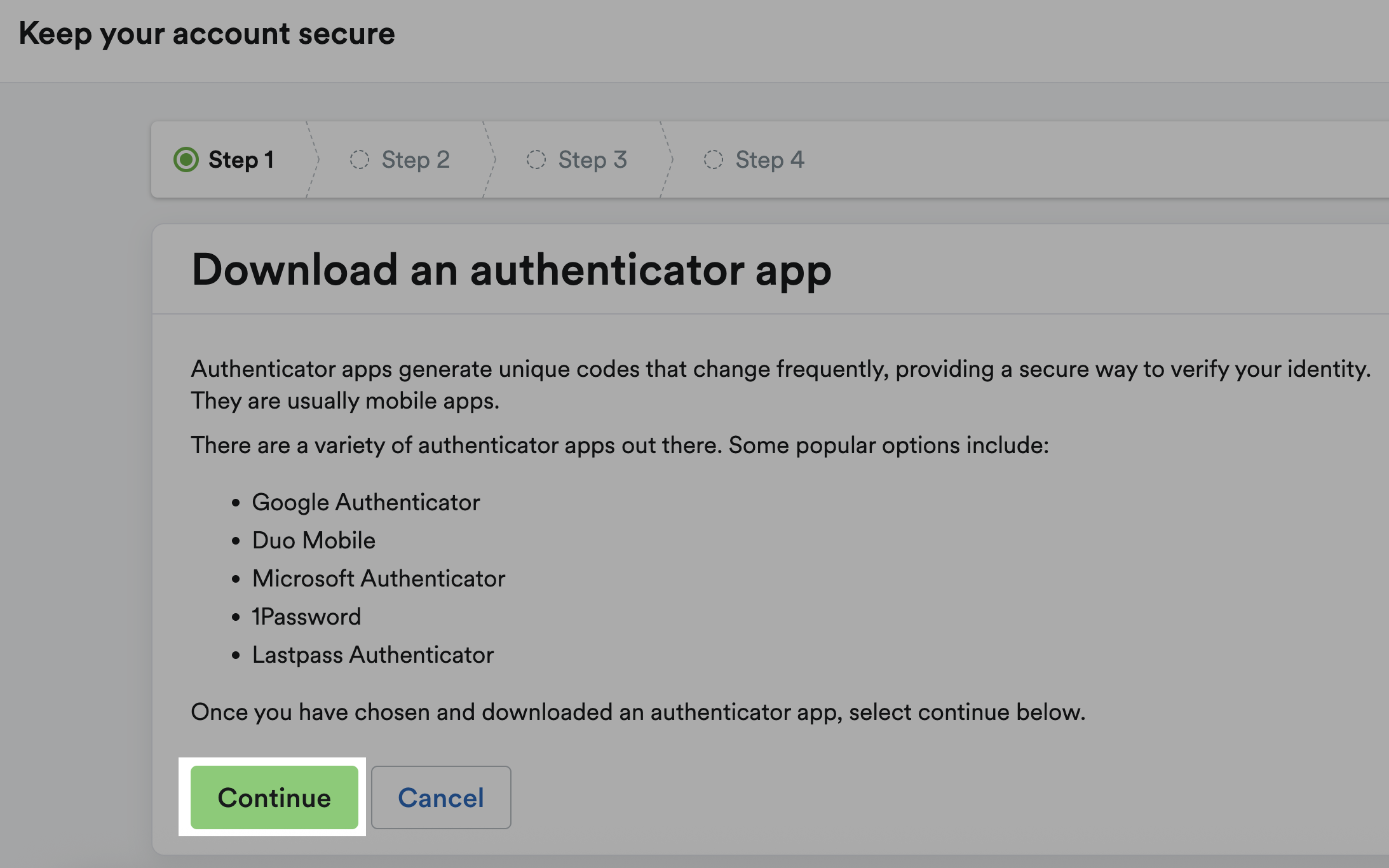Select the empty radio circle beside Step 2
This screenshot has height=868, width=1389.
tap(361, 159)
